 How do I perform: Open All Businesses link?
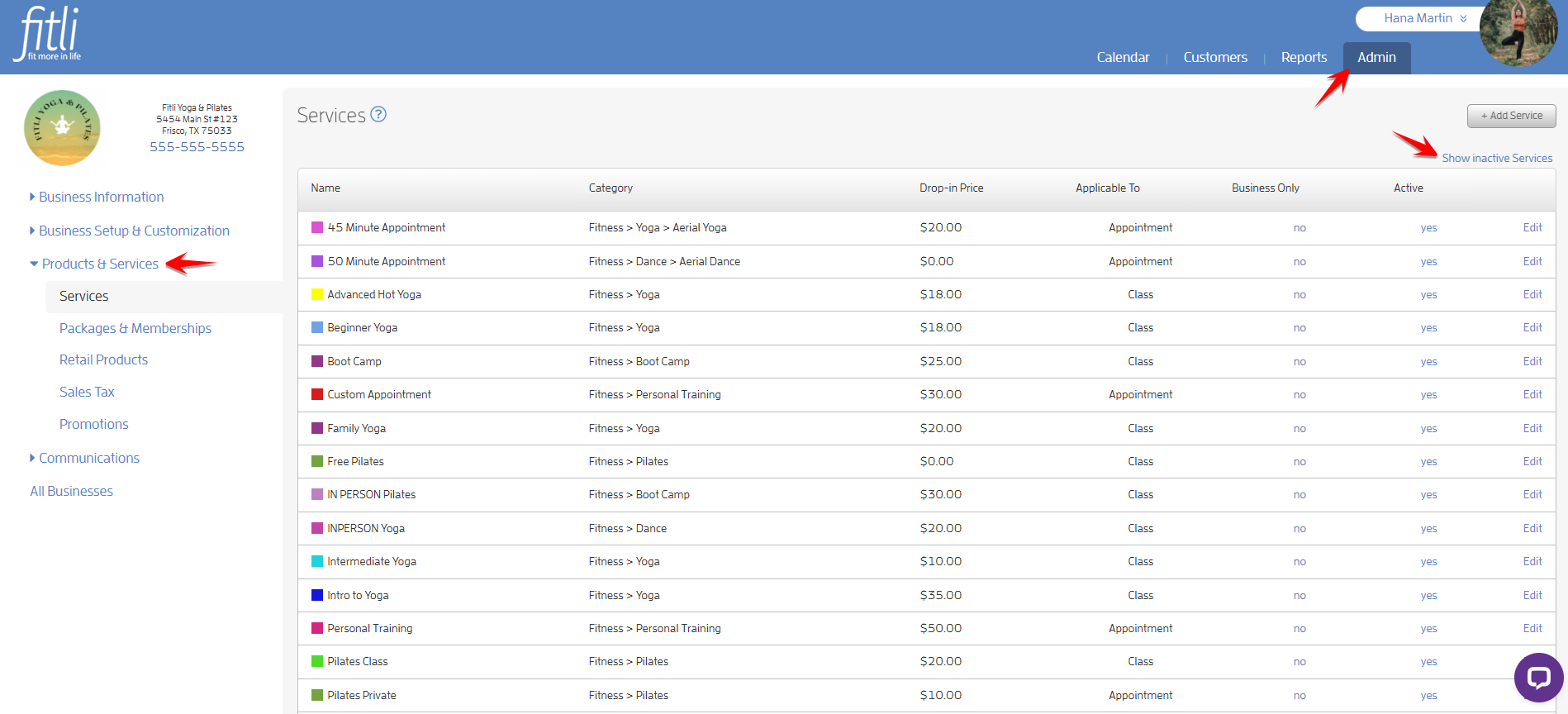(x=71, y=491)
